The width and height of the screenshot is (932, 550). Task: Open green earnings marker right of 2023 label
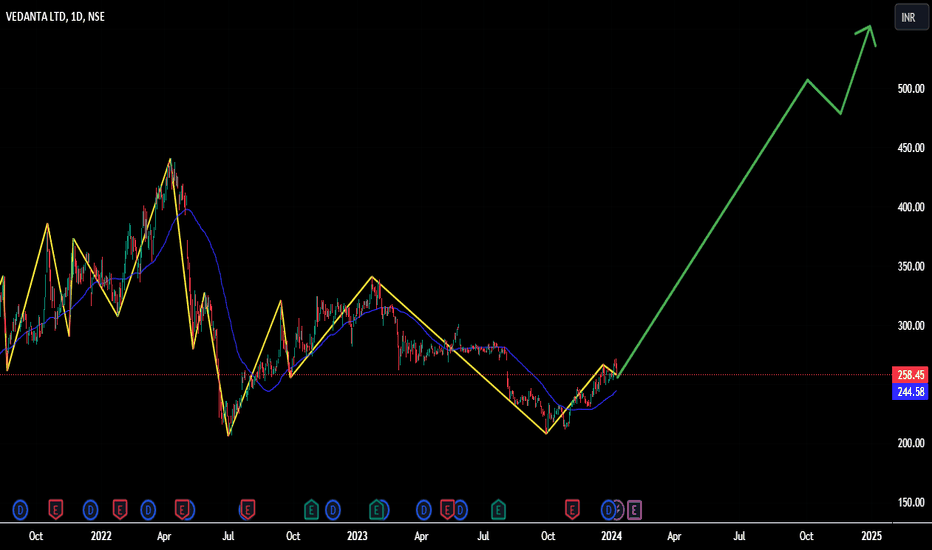point(376,510)
